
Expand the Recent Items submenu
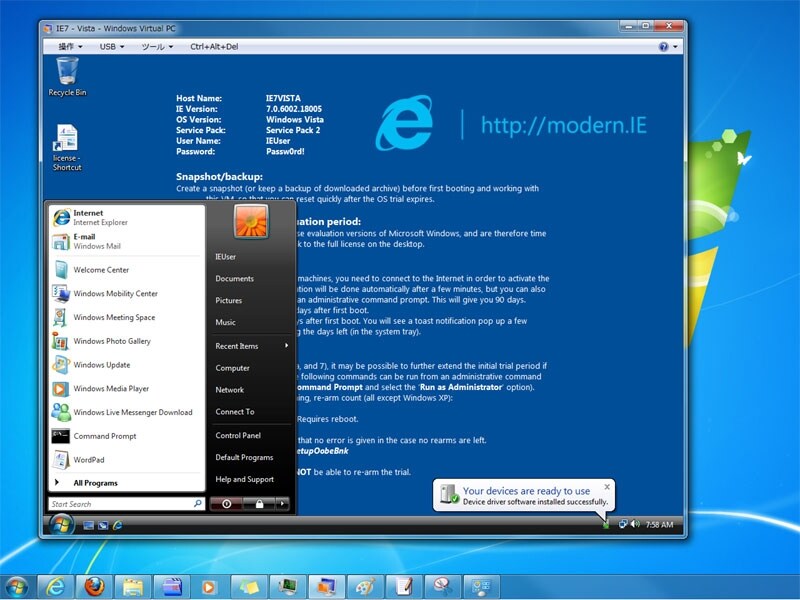[240, 347]
